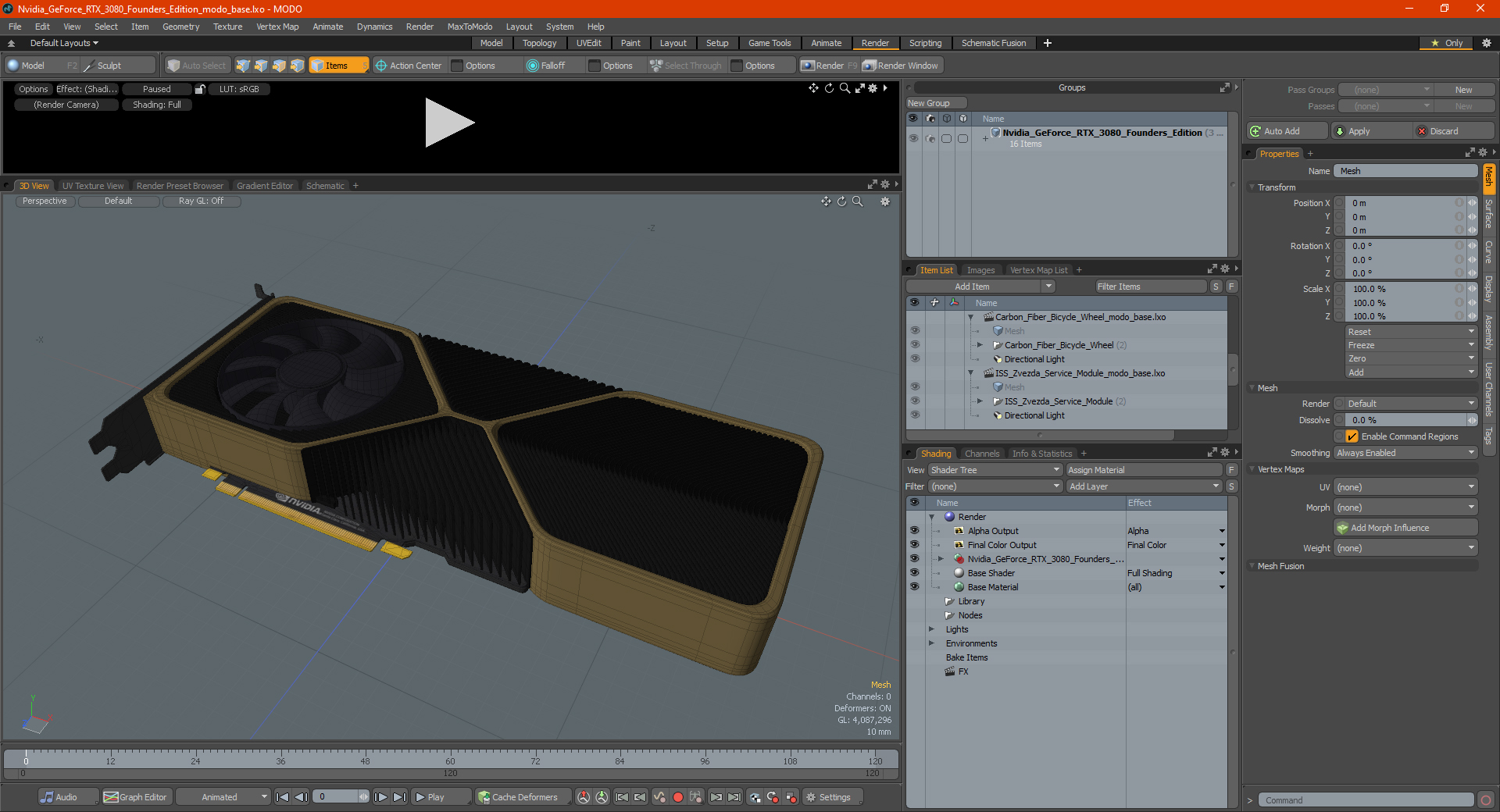The height and width of the screenshot is (812, 1500).
Task: Expand the Lights tree node
Action: [931, 629]
